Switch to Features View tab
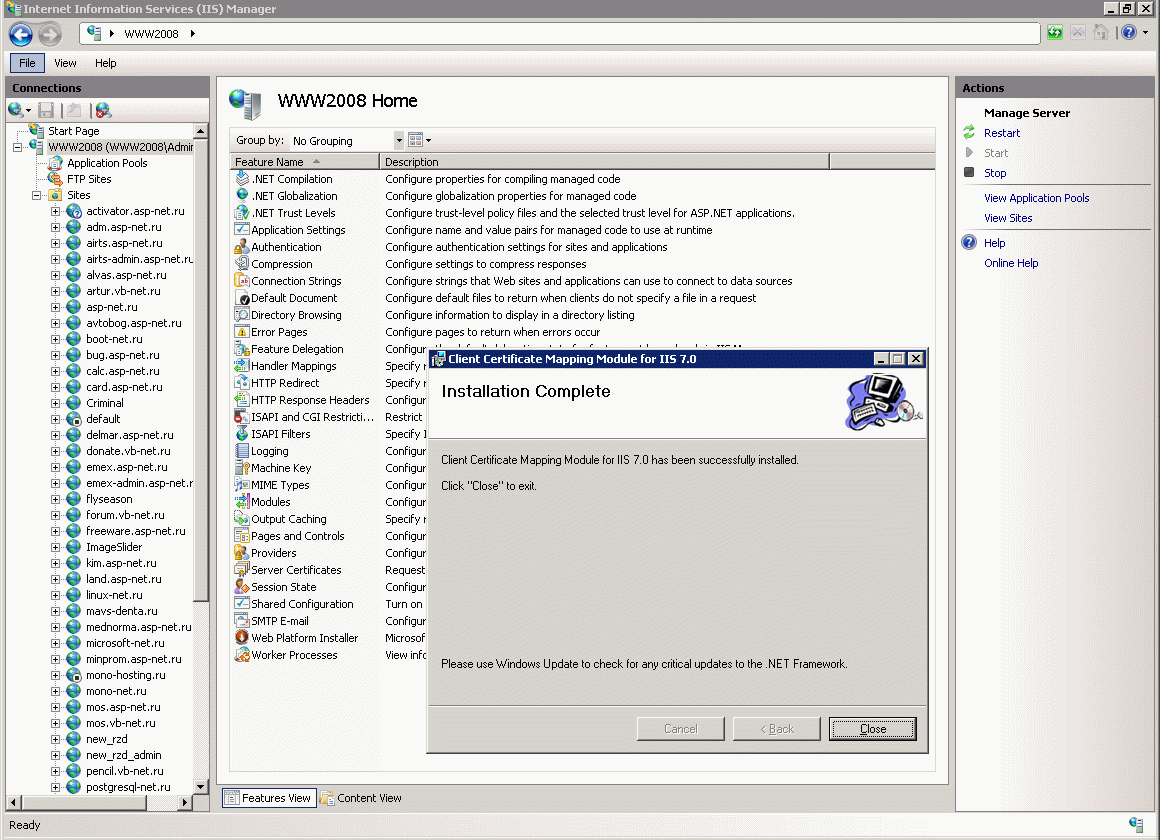The width and height of the screenshot is (1160, 840). [x=269, y=798]
